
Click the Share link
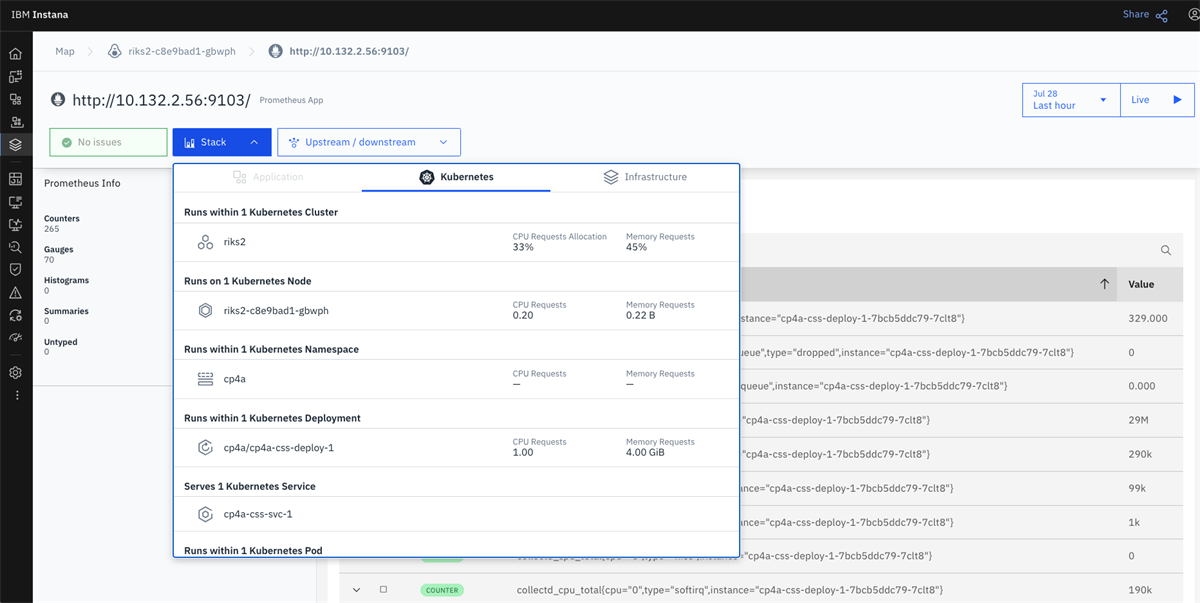[1135, 14]
